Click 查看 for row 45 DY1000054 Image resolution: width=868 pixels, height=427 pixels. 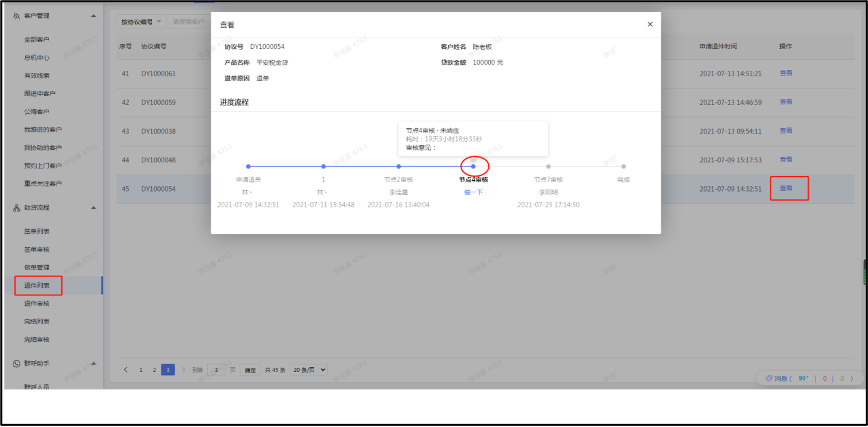coord(786,188)
